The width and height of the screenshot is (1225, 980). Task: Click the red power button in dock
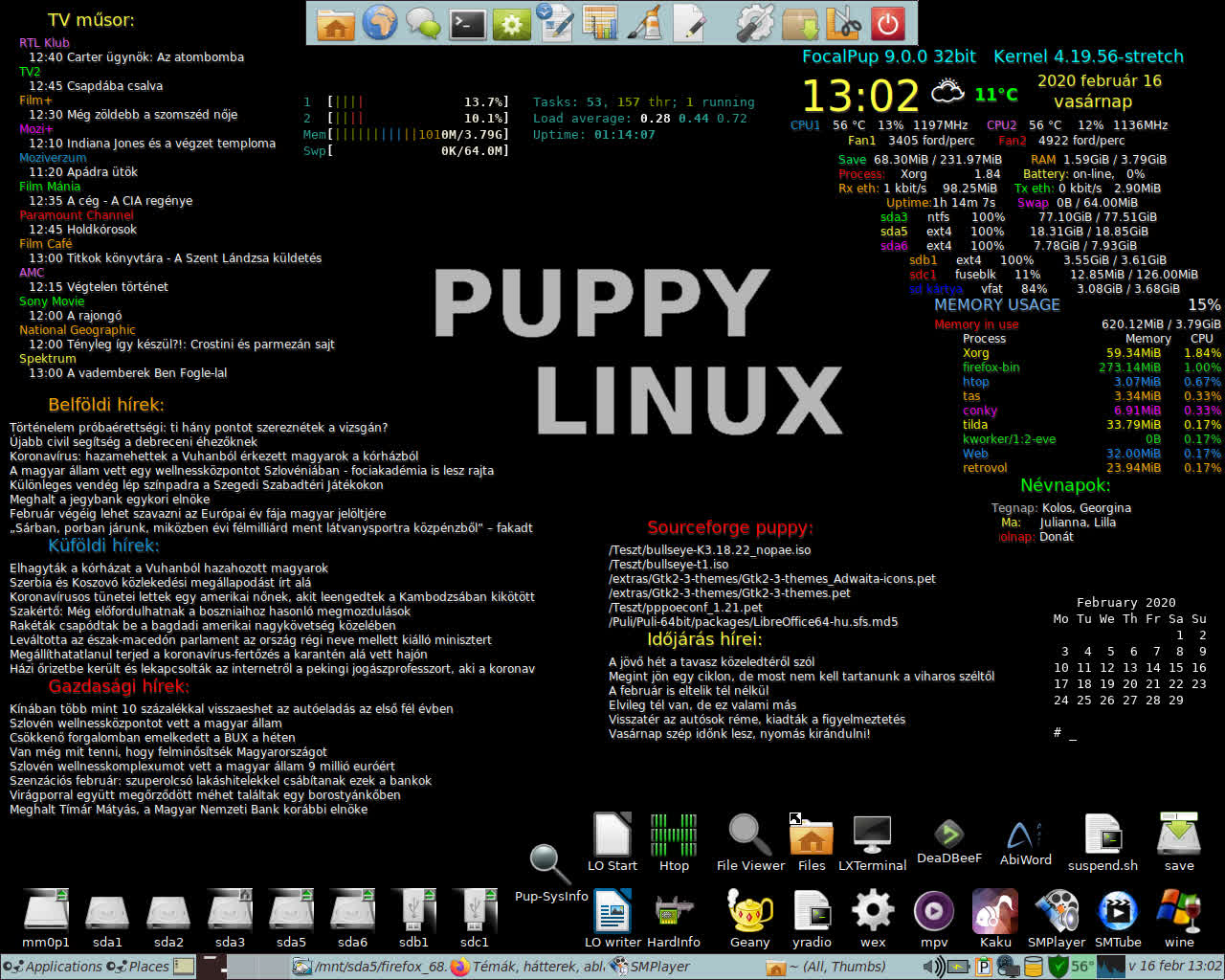[888, 23]
